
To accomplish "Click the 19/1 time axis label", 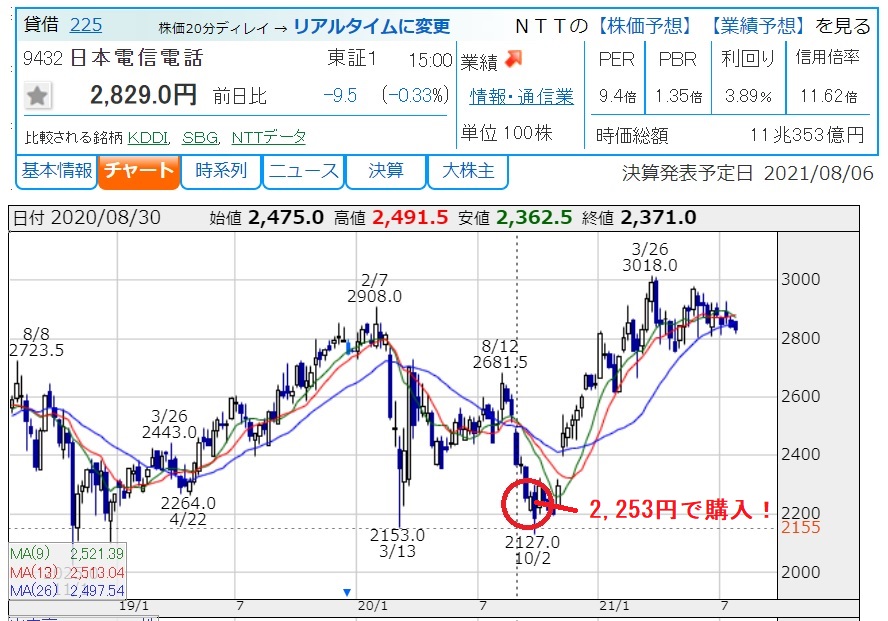I will point(134,606).
